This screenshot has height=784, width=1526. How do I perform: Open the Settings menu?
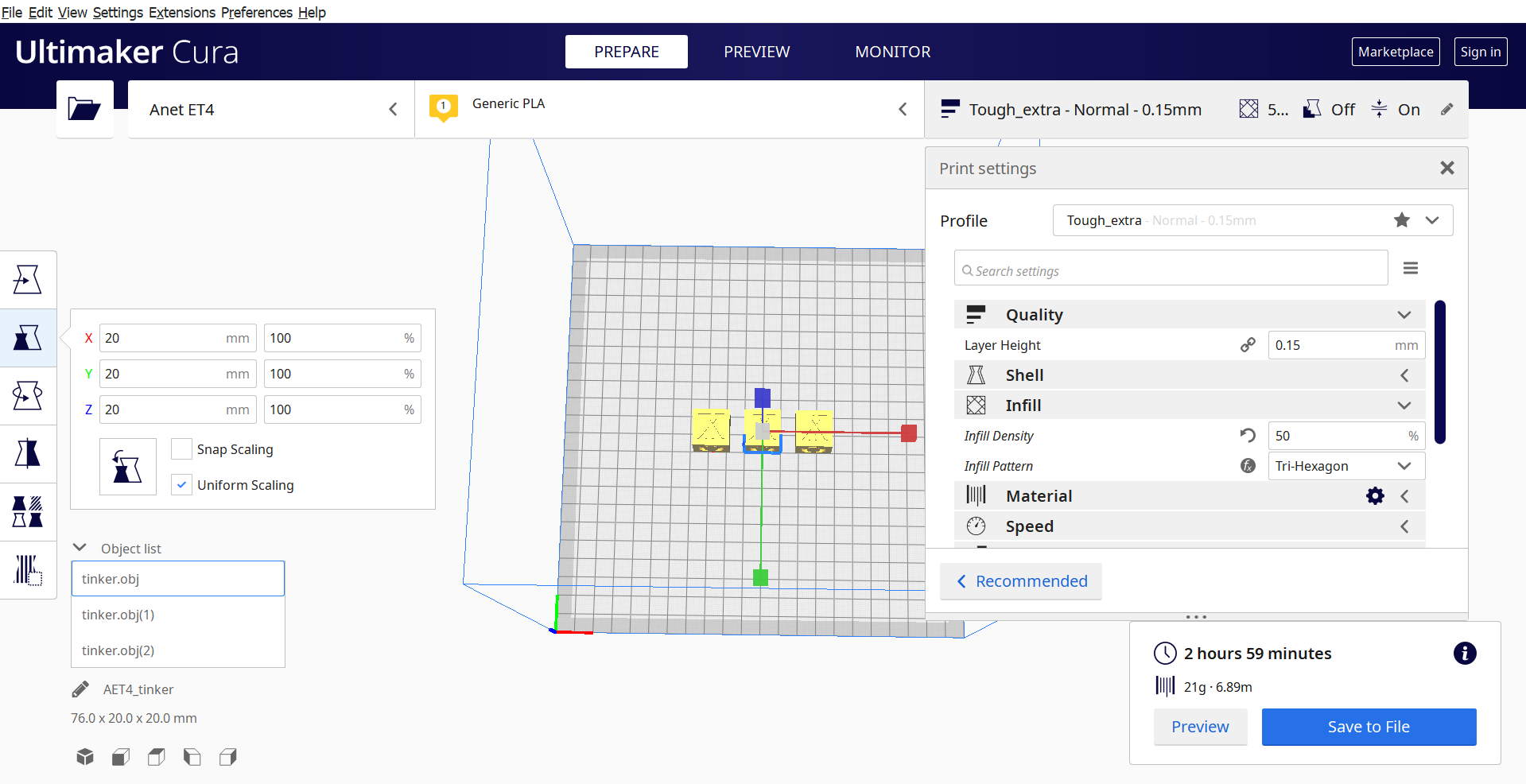[x=118, y=12]
